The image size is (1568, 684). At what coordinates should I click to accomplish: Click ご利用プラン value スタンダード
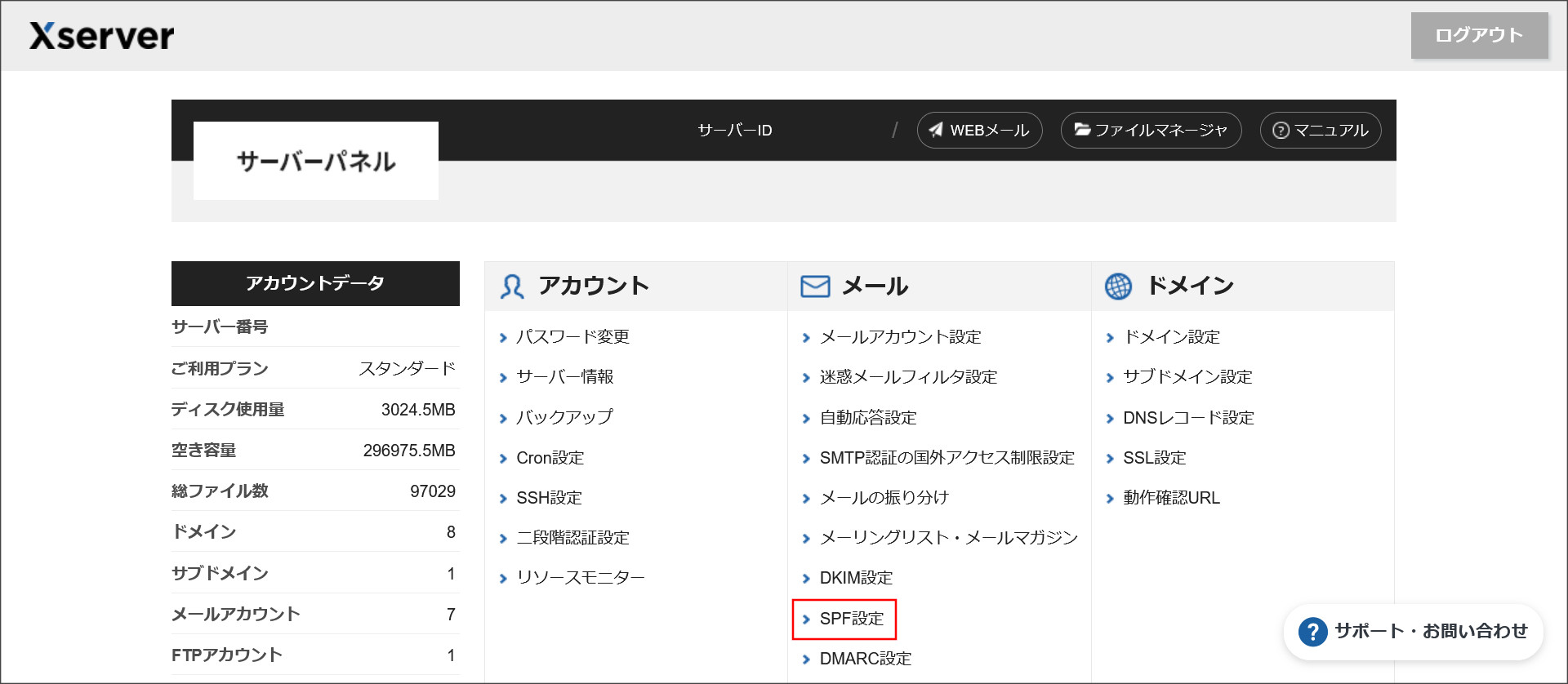[407, 369]
